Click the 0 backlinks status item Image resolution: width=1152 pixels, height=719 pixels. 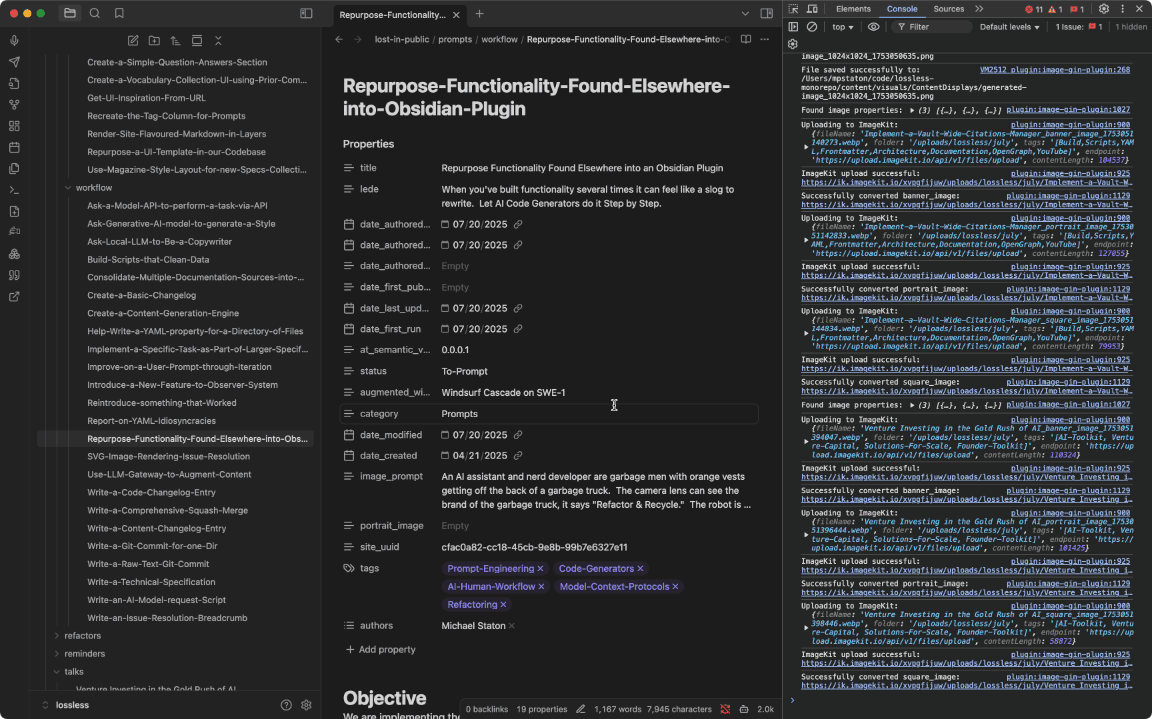click(x=486, y=709)
